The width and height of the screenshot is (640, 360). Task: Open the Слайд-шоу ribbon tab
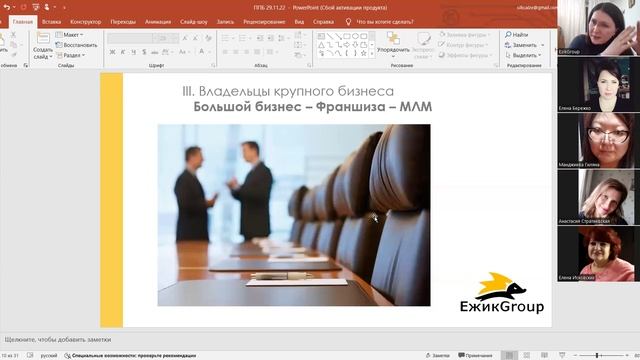click(194, 22)
